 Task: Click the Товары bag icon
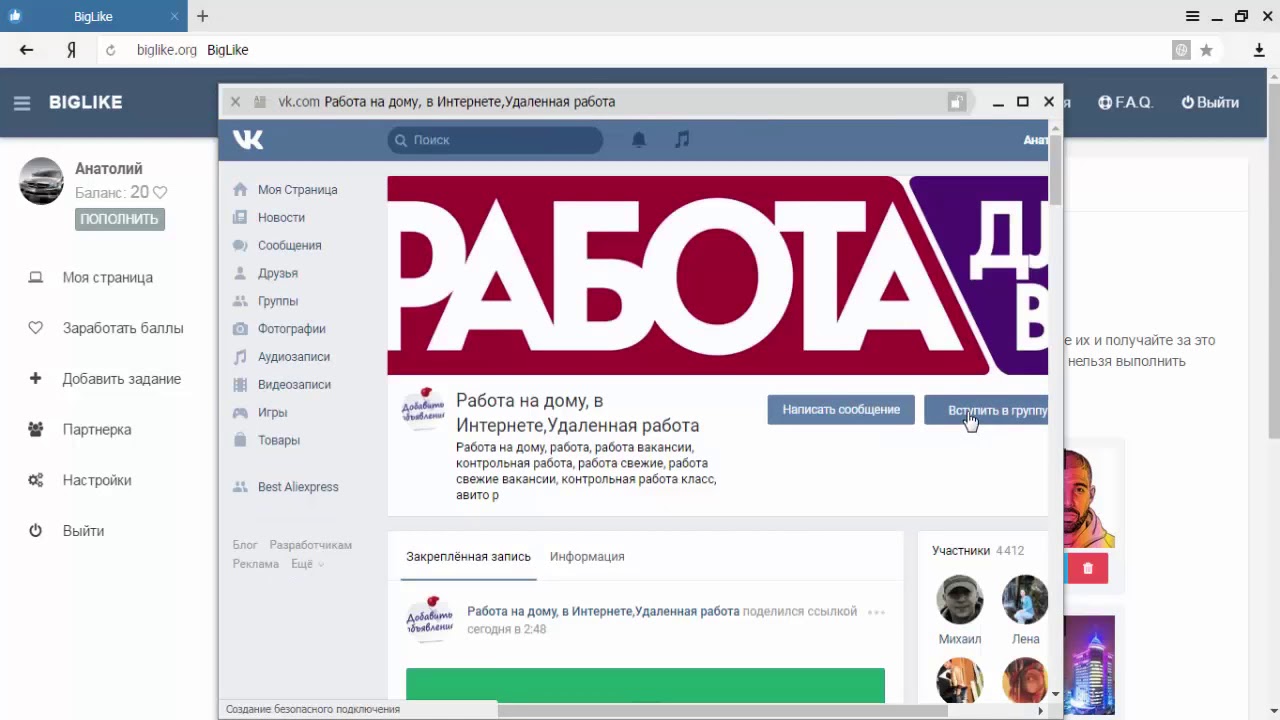click(x=240, y=440)
